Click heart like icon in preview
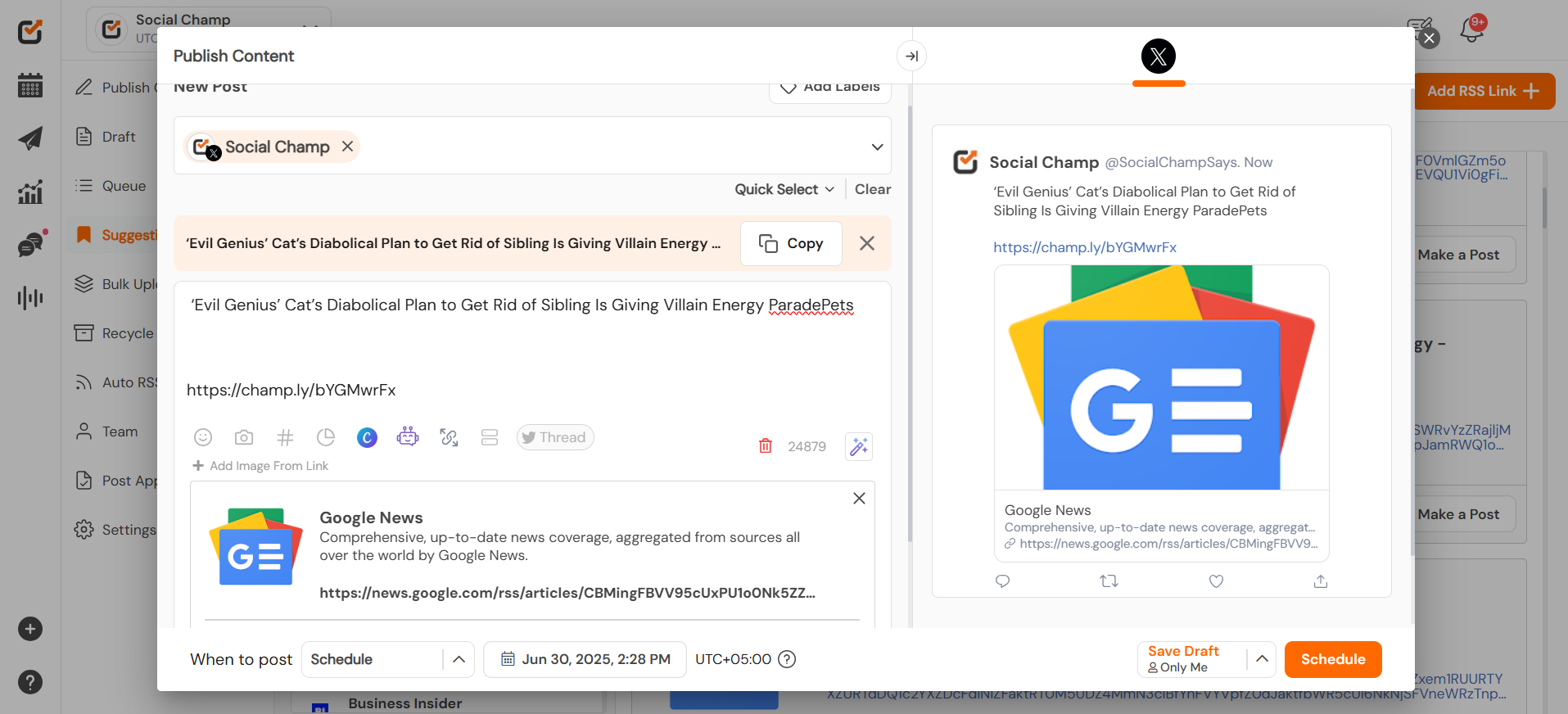Viewport: 1568px width, 714px height. pyautogui.click(x=1216, y=581)
